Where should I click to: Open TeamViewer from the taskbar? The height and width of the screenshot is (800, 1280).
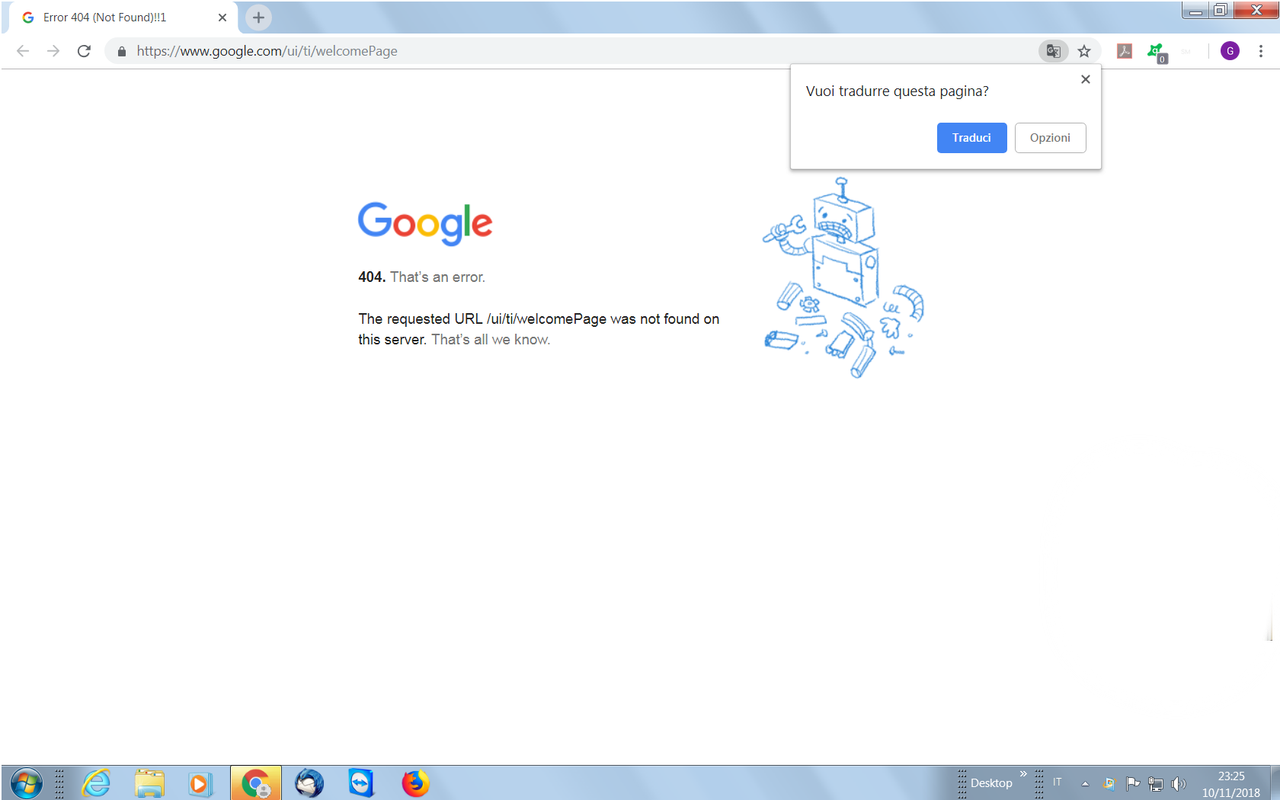click(x=362, y=783)
